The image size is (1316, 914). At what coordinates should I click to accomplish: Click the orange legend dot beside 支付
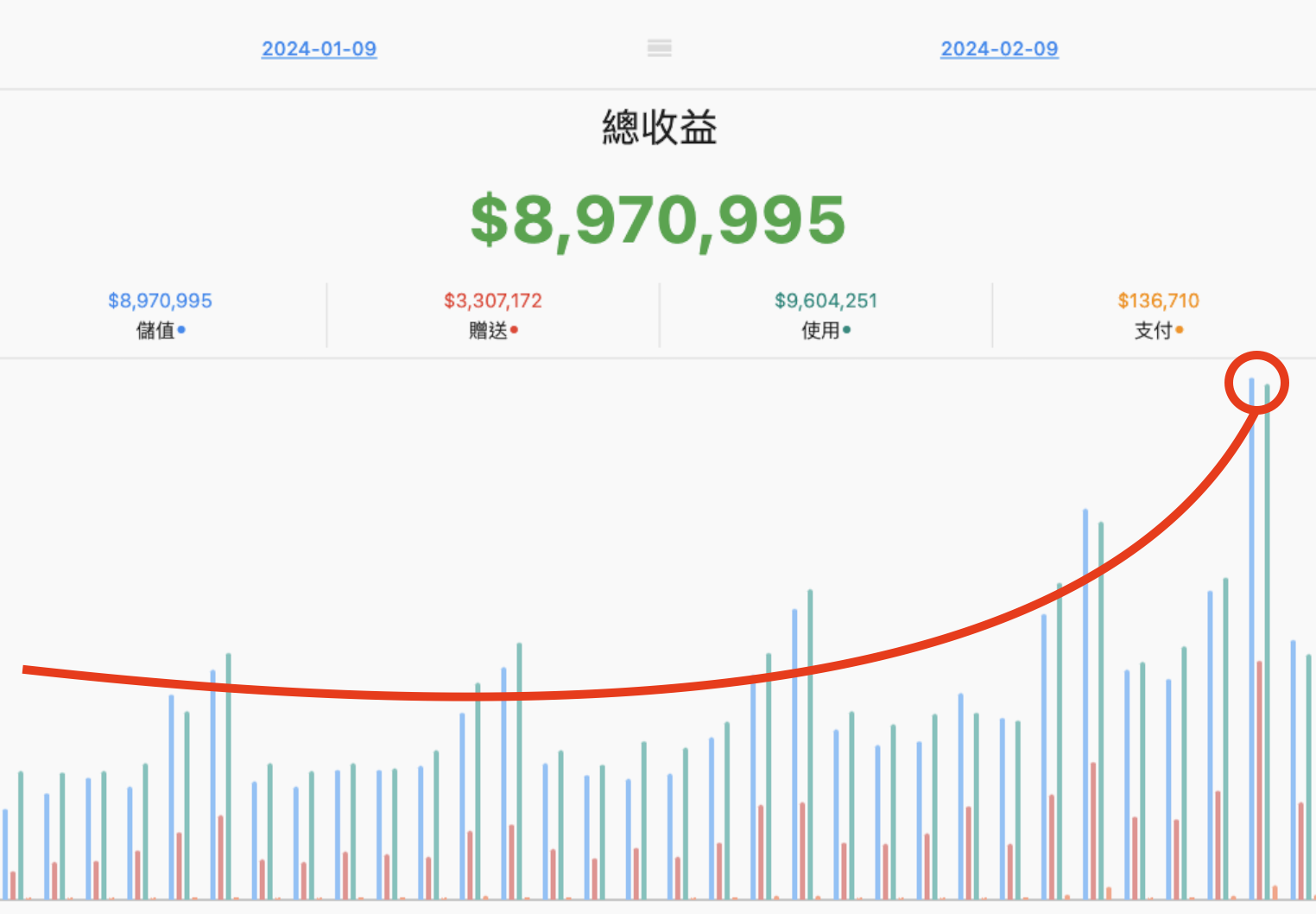(1179, 329)
